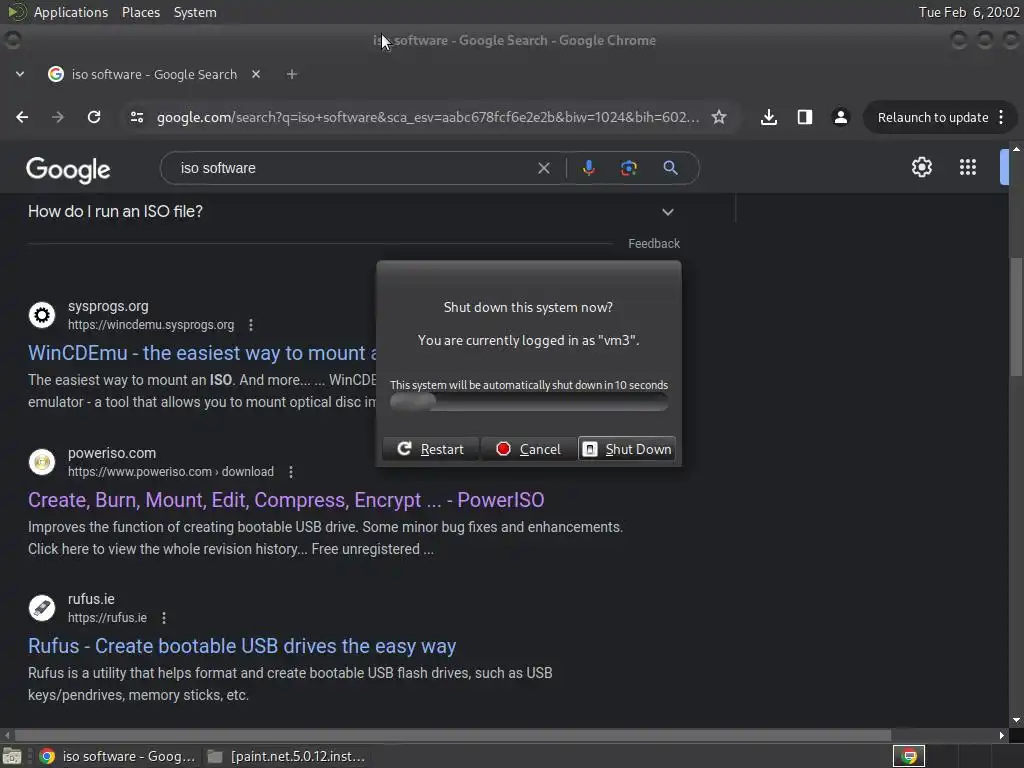Open the Applications menu

(x=71, y=12)
